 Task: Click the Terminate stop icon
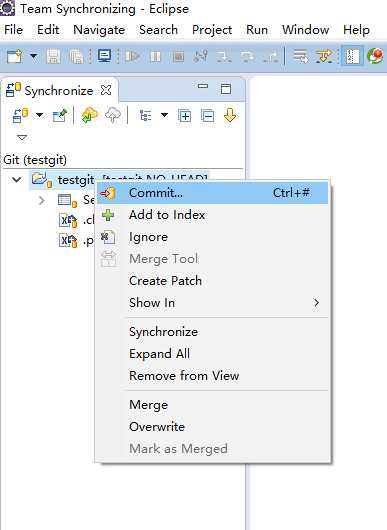tap(178, 56)
